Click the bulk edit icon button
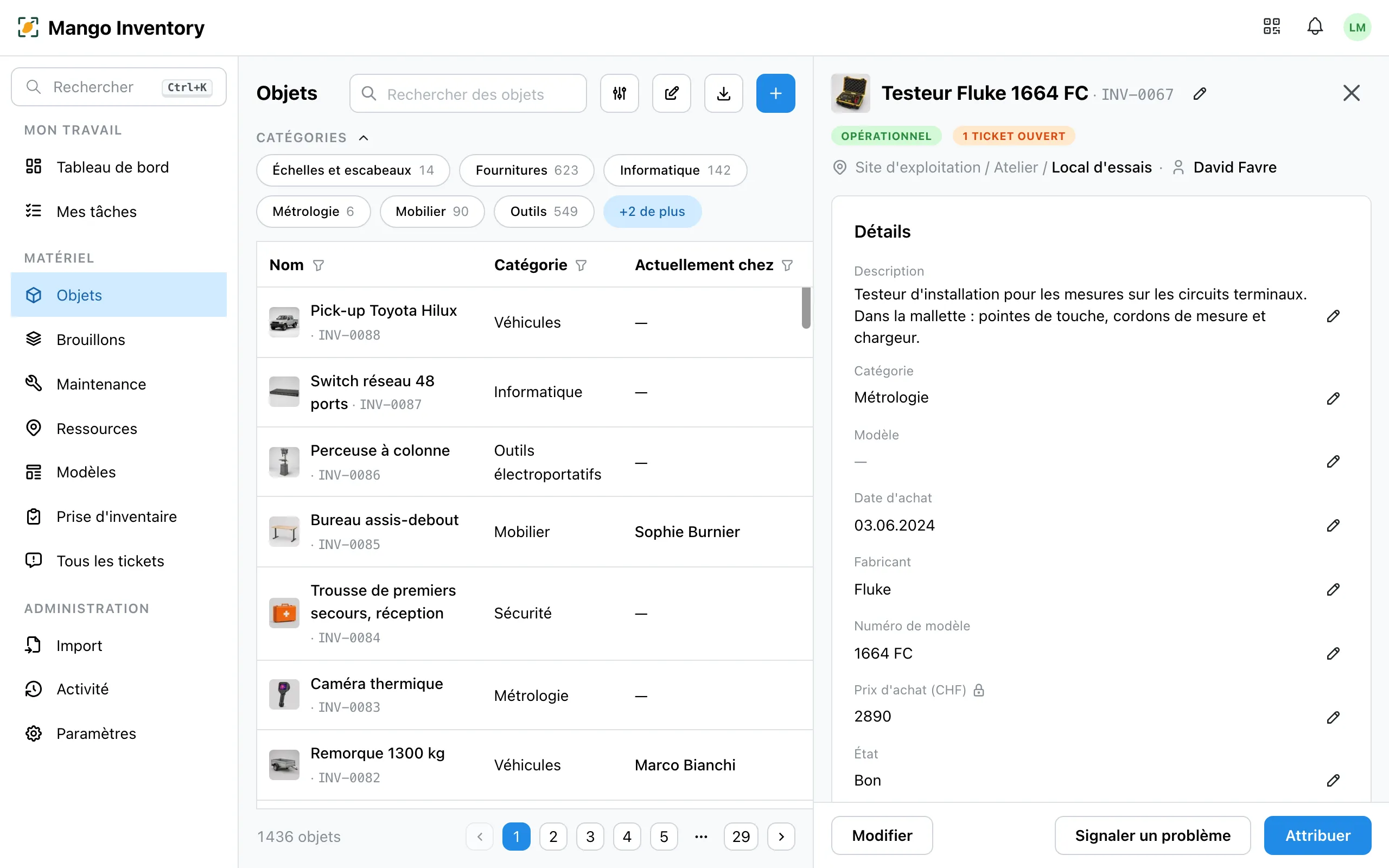 (672, 93)
